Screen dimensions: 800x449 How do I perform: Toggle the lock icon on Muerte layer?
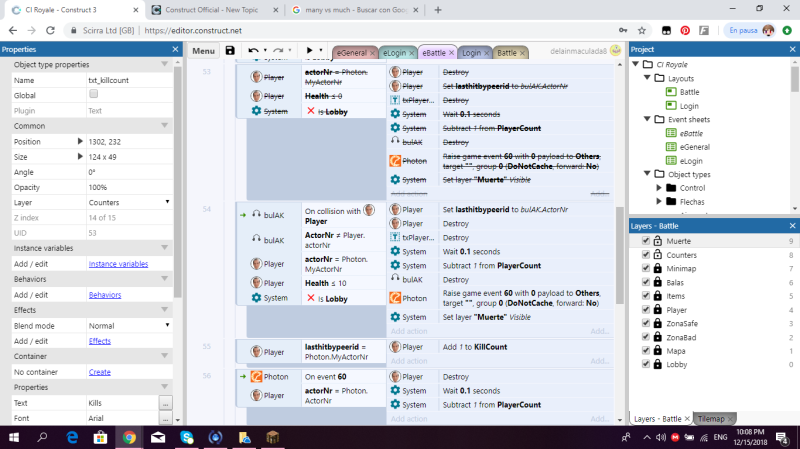(658, 240)
